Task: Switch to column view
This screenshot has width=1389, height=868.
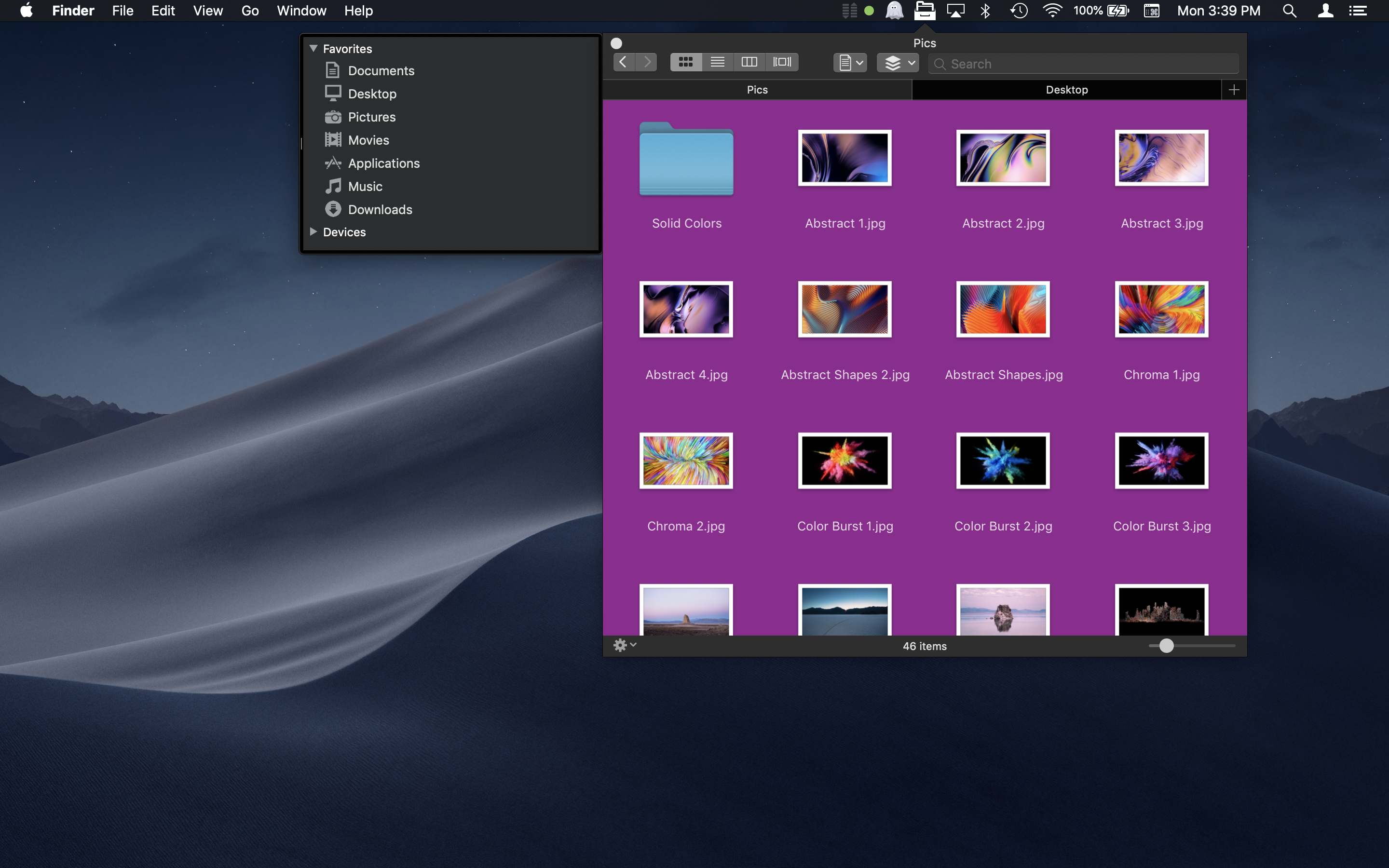Action: (x=749, y=62)
